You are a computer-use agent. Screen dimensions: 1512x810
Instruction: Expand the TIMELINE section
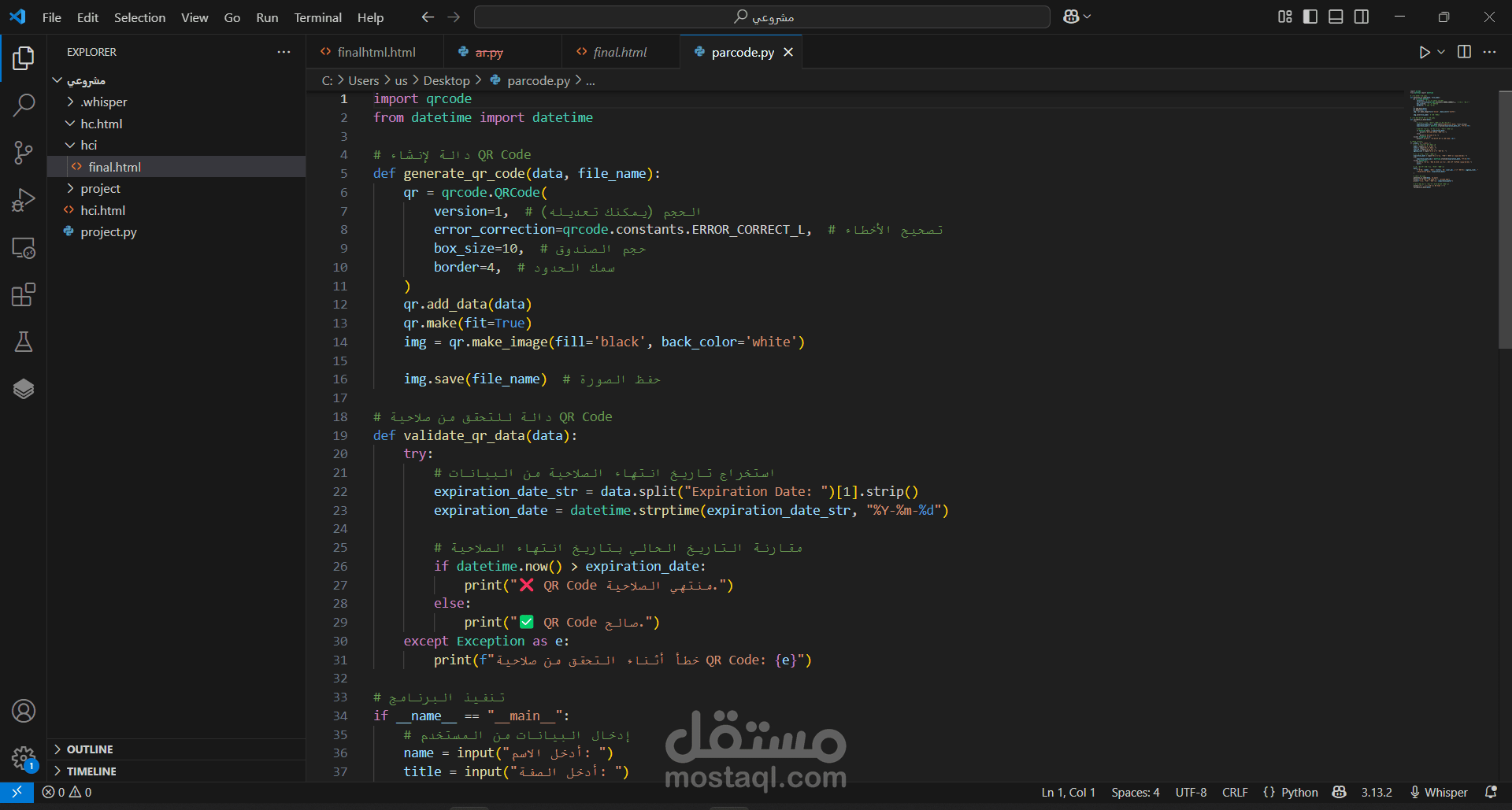[x=176, y=771]
